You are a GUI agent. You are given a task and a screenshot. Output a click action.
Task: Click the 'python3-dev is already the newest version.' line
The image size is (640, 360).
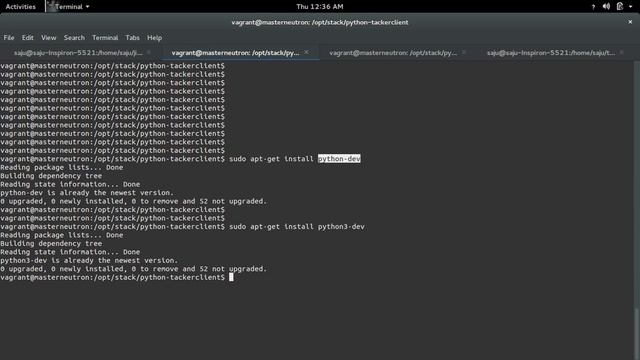89,260
